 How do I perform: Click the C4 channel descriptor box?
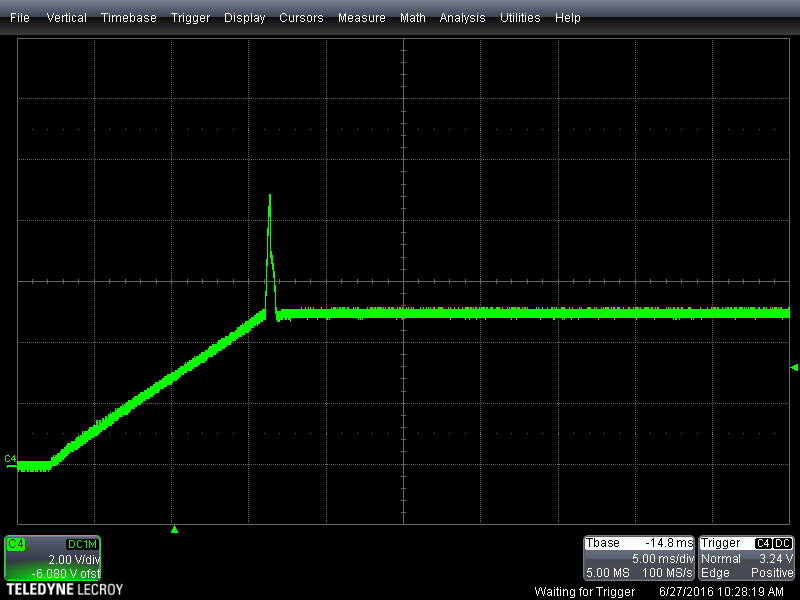point(53,558)
